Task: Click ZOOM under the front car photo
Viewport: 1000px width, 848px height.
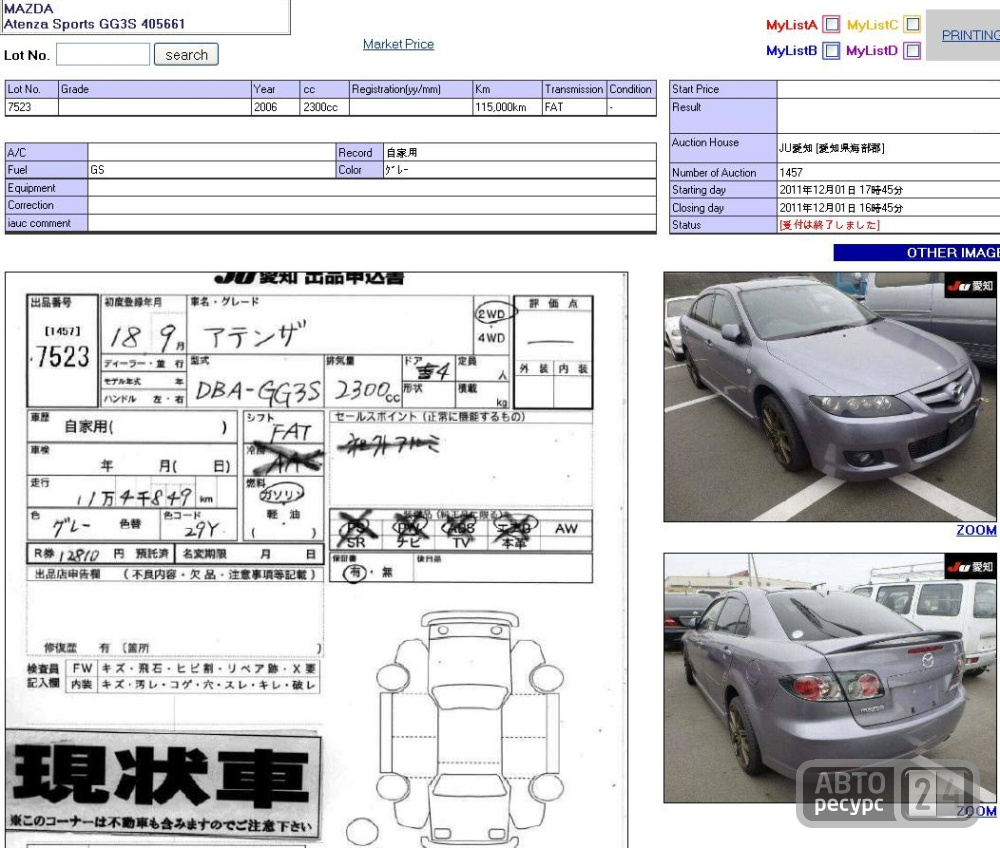Action: (976, 530)
